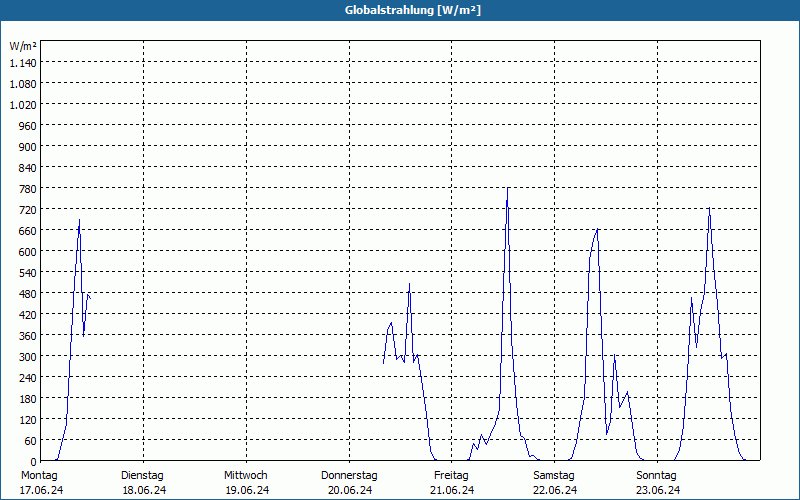800x500 pixels.
Task: Click the 180 axis label
Action: click(28, 398)
